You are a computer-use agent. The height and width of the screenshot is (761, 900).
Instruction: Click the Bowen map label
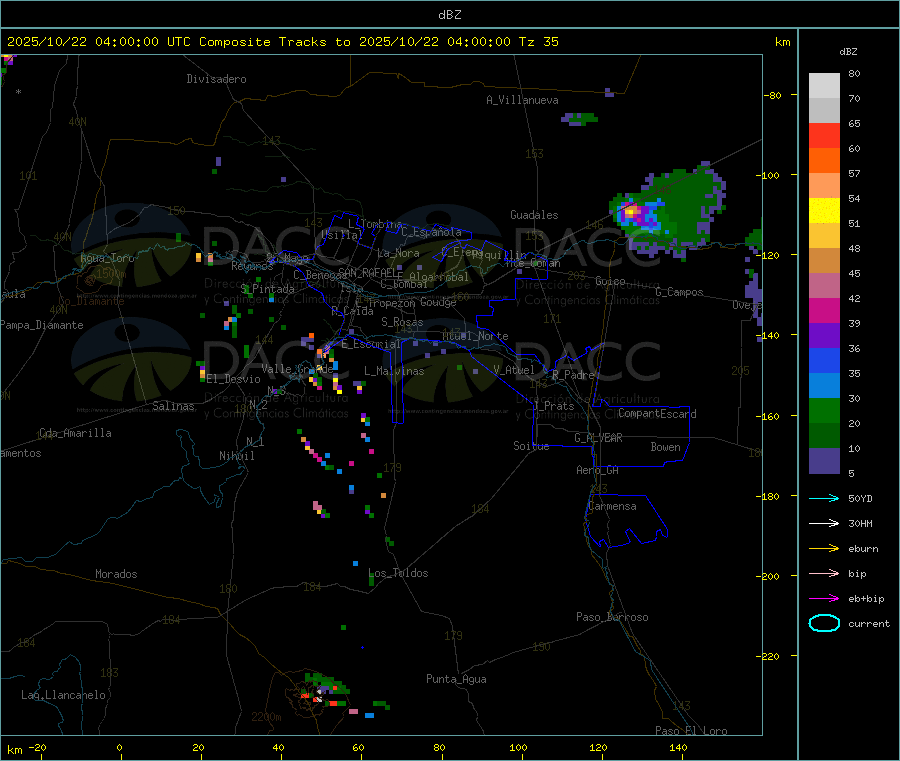coord(665,447)
